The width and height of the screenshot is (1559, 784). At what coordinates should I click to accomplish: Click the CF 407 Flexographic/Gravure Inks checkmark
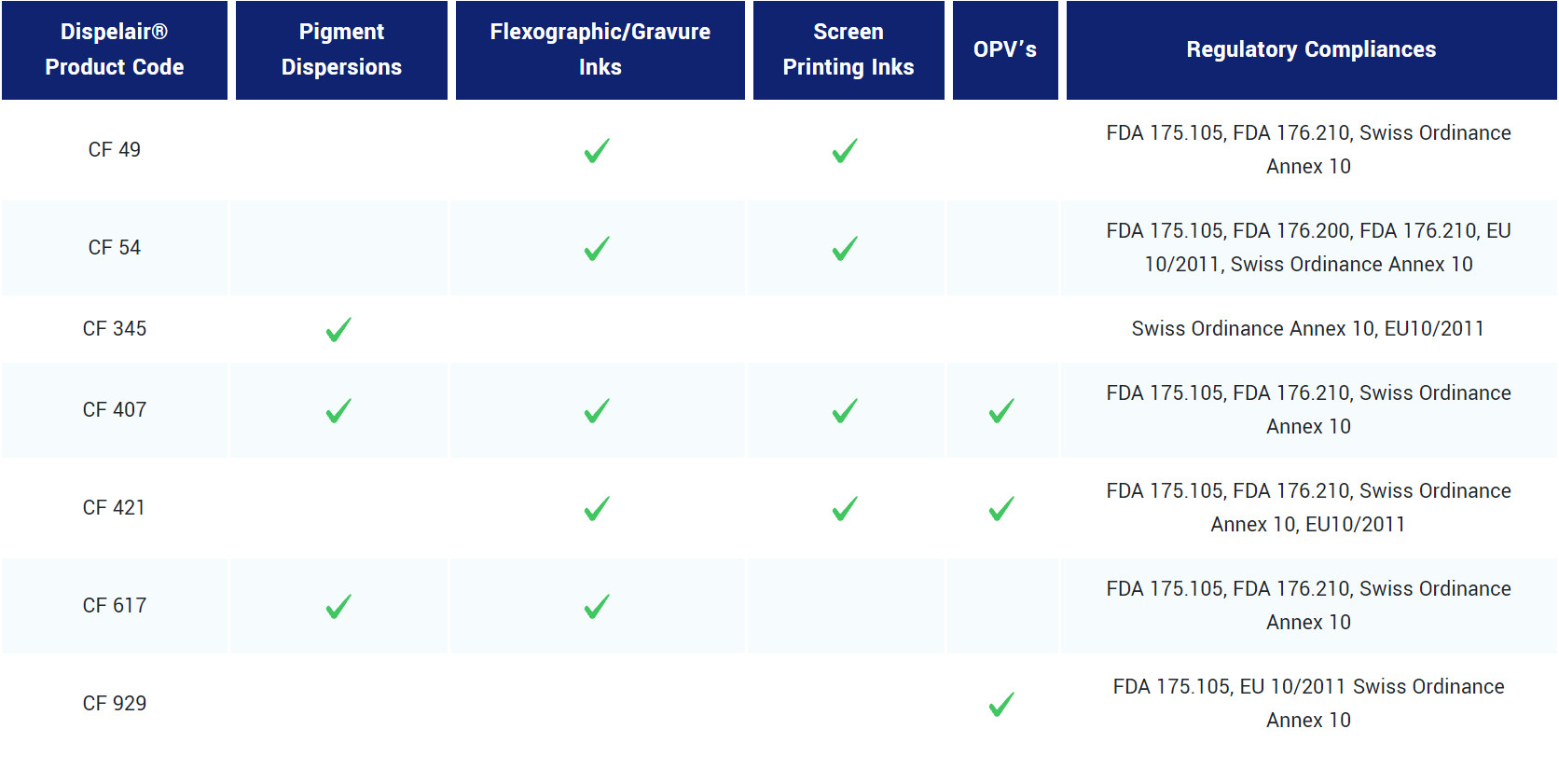click(x=597, y=411)
